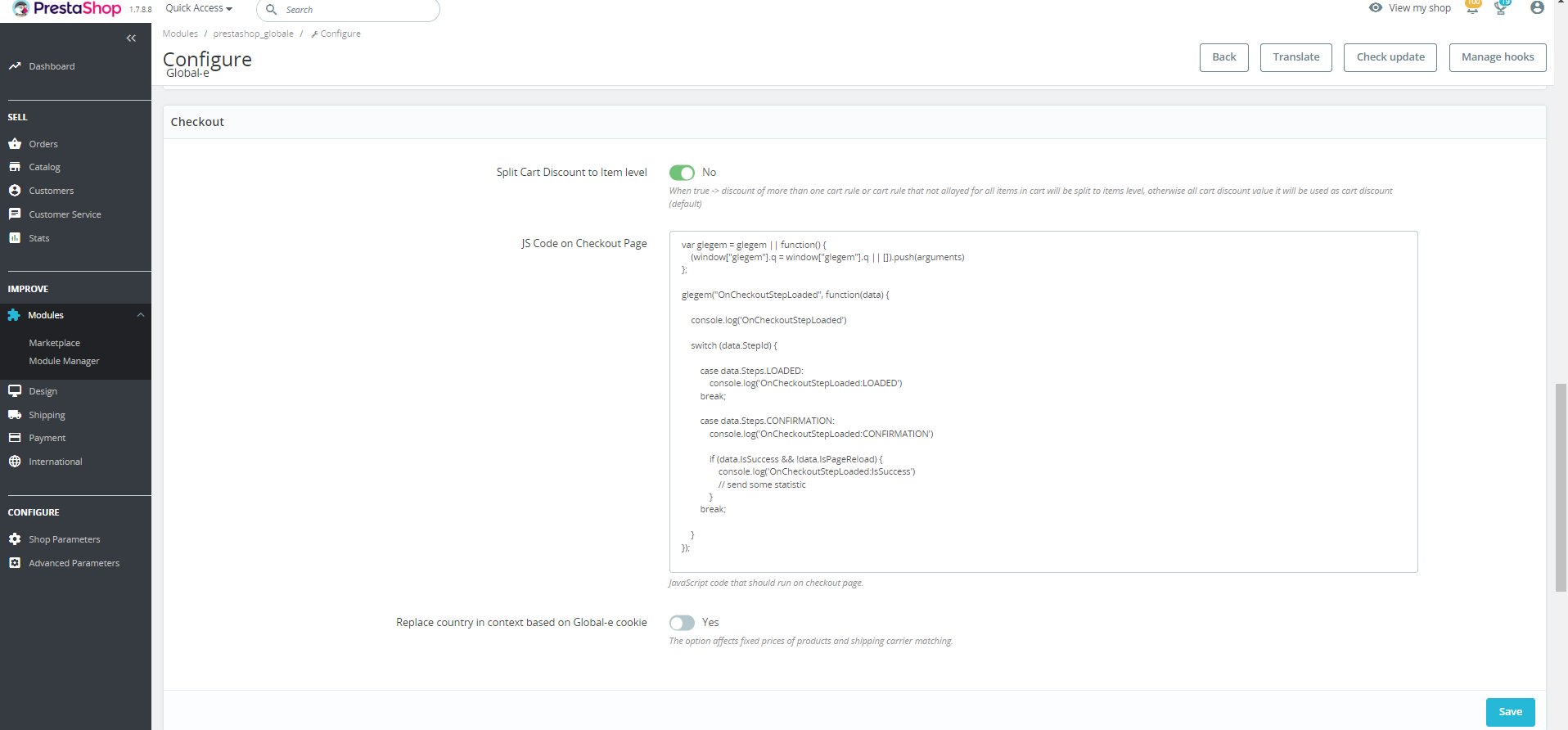Screen dimensions: 1568x730
Task: Click the Catalog store icon
Action: [x=15, y=167]
